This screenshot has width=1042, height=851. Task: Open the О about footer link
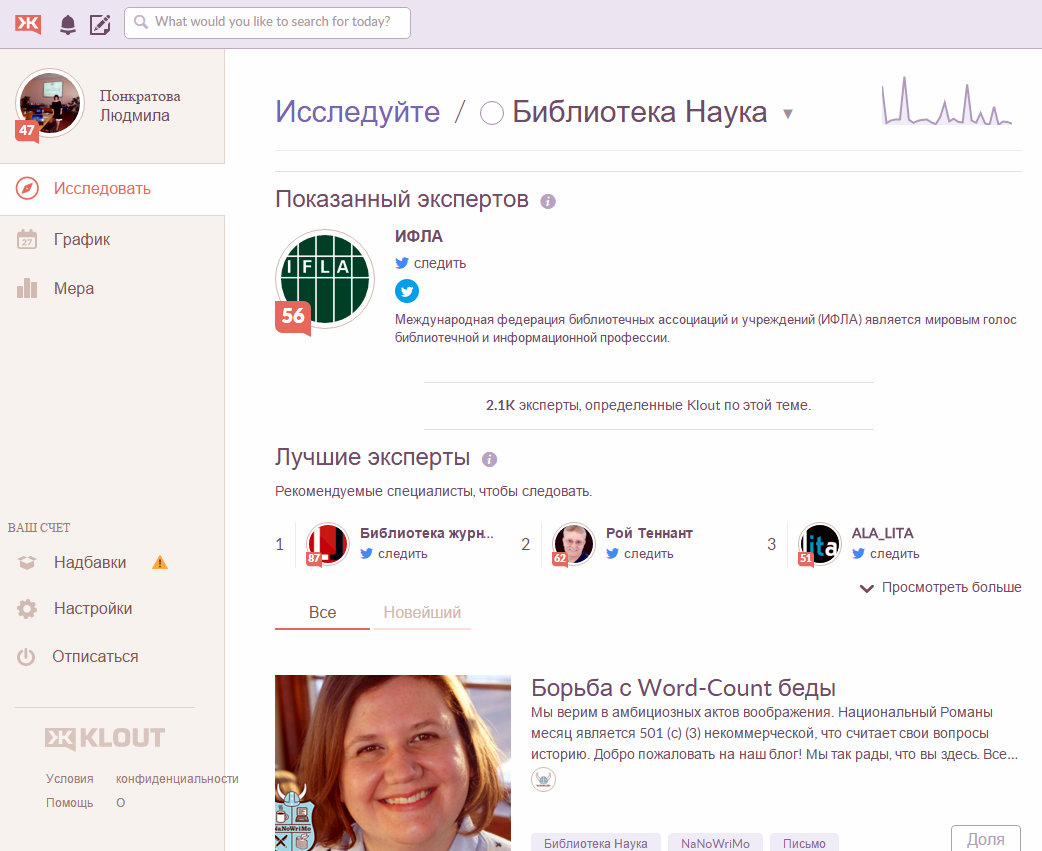(x=120, y=803)
